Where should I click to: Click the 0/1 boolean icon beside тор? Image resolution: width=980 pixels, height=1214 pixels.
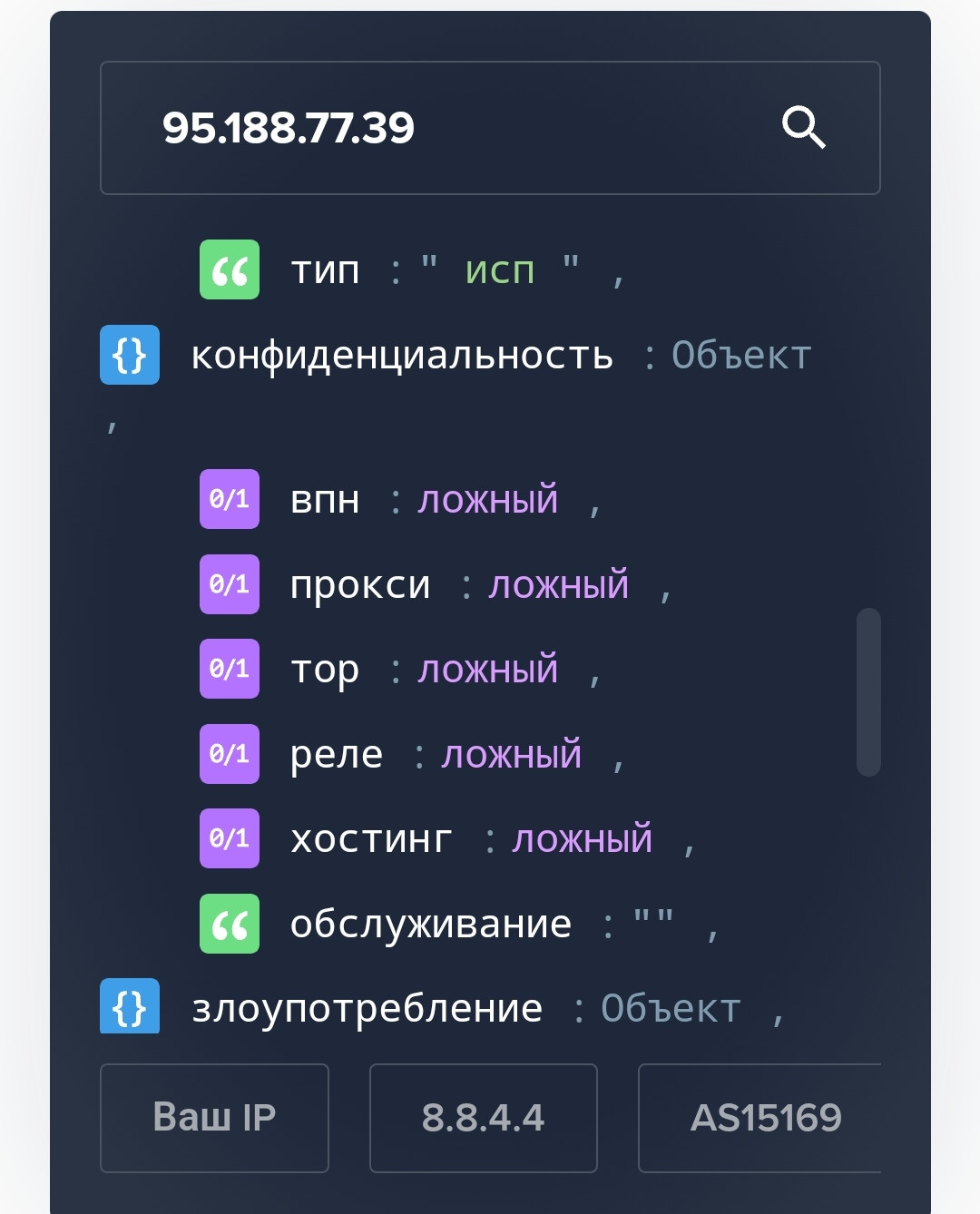230,669
